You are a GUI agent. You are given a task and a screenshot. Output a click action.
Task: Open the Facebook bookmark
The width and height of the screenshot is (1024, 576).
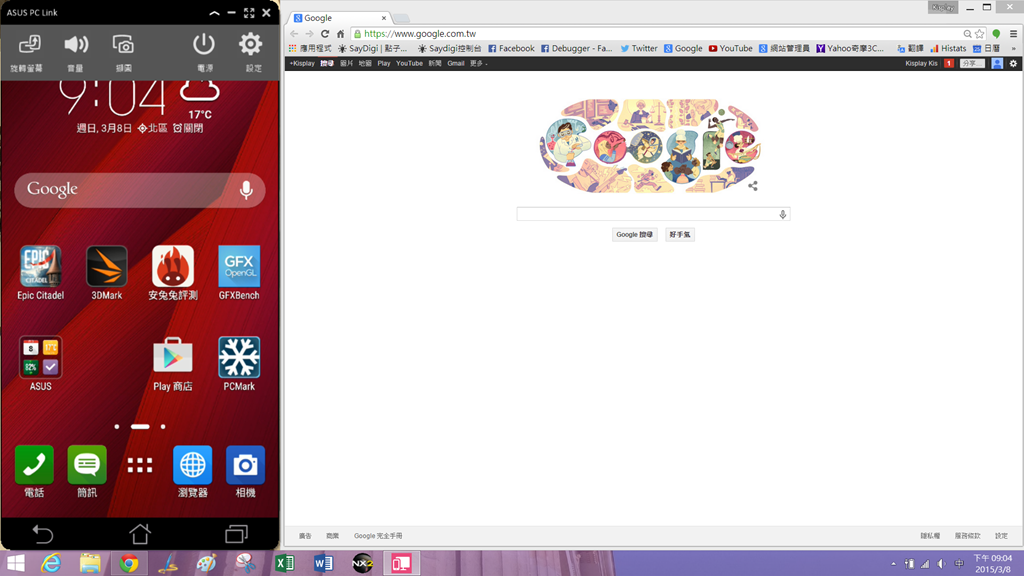tap(511, 48)
